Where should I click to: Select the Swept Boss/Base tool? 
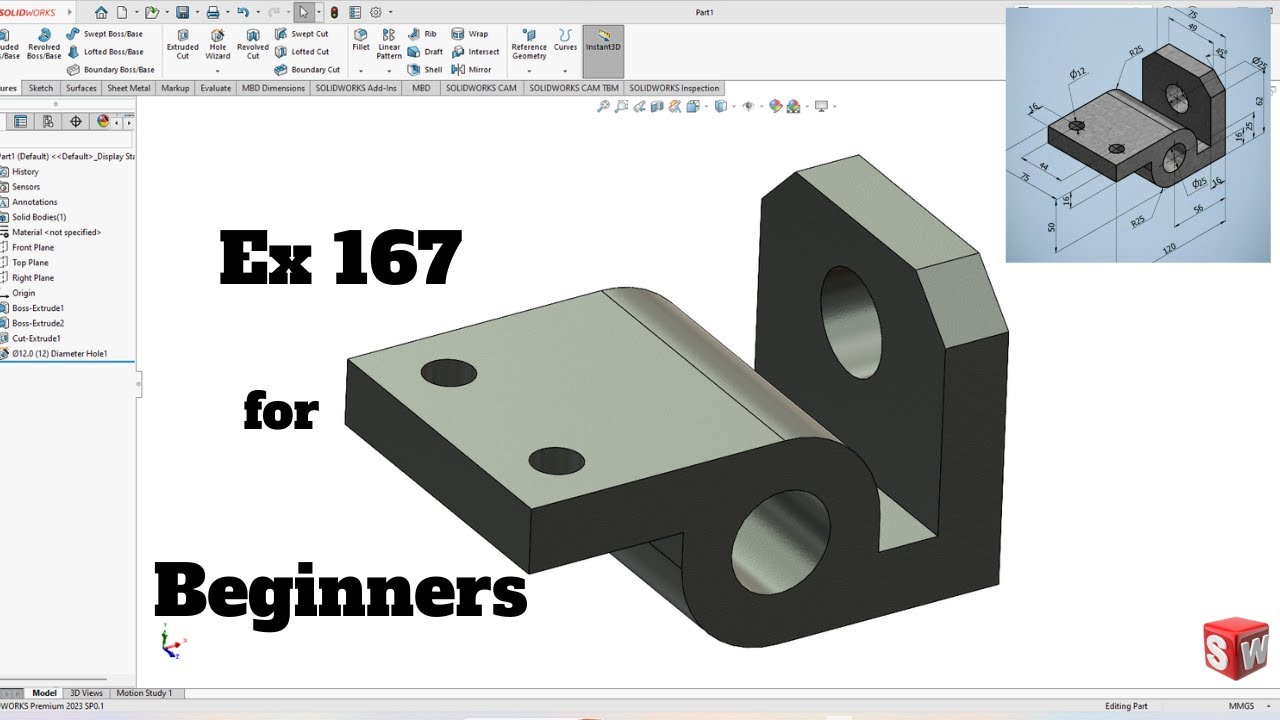[105, 34]
